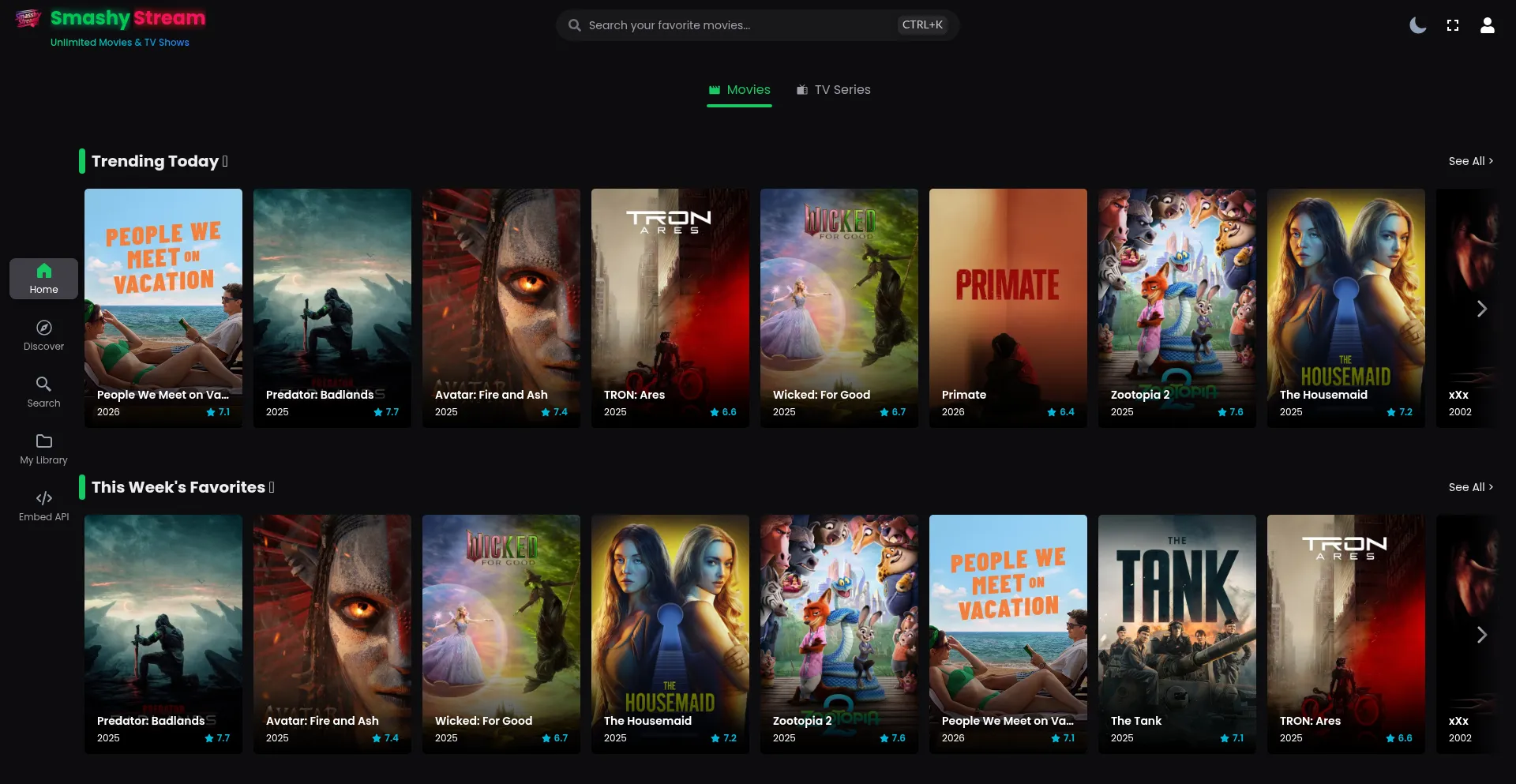Viewport: 1516px width, 784px height.
Task: Click The Tank 7.1 star rating
Action: [x=1232, y=738]
